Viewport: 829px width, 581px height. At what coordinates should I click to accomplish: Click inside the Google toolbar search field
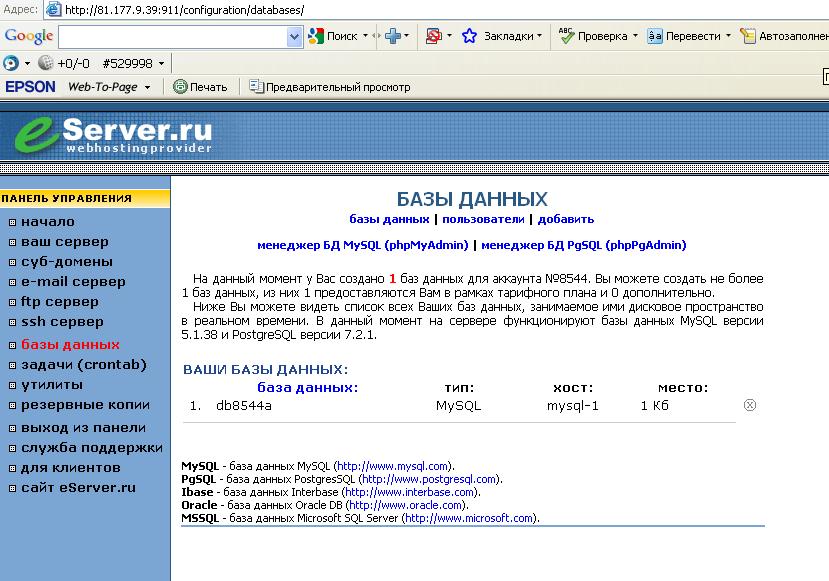tap(173, 37)
